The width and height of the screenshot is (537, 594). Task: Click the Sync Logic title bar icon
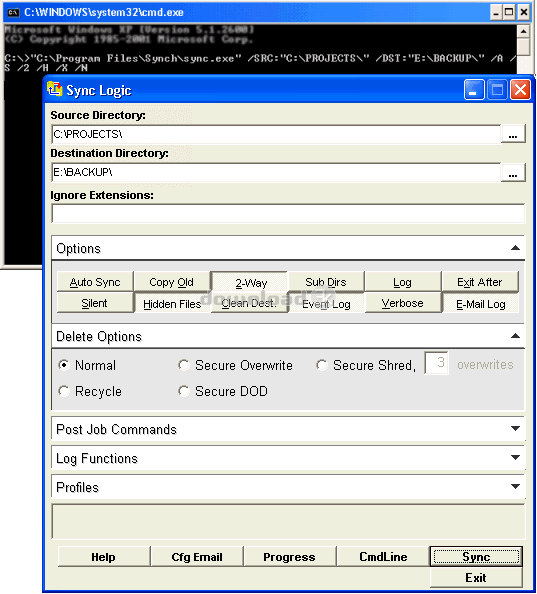point(54,89)
